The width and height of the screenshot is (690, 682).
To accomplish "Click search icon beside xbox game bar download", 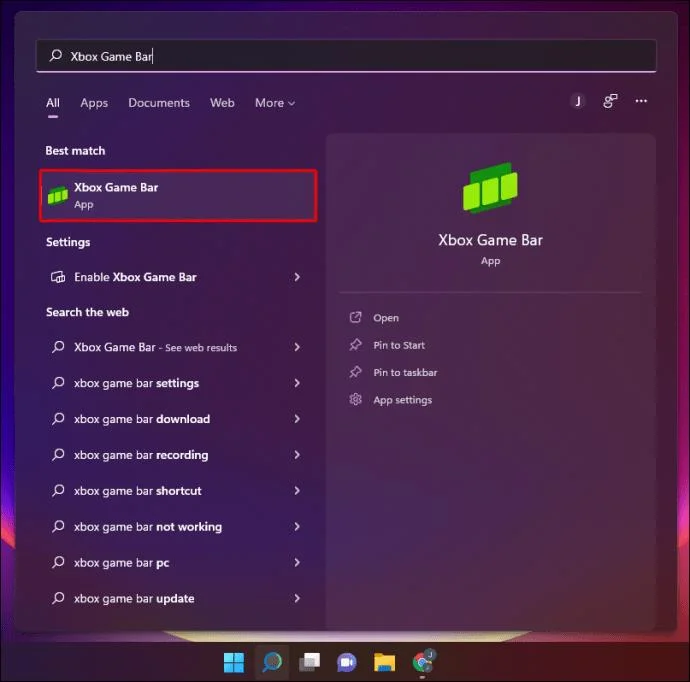I will coord(58,419).
